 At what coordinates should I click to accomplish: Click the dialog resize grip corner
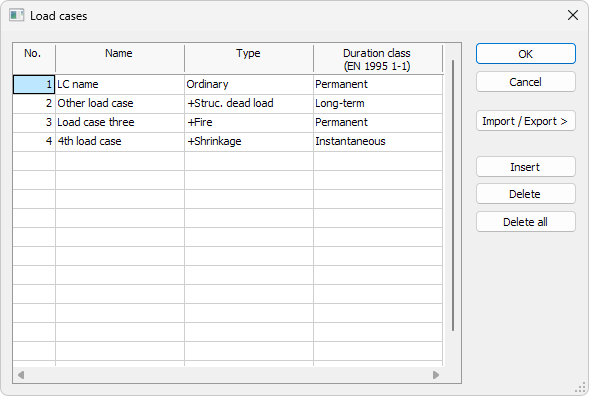coord(581,388)
